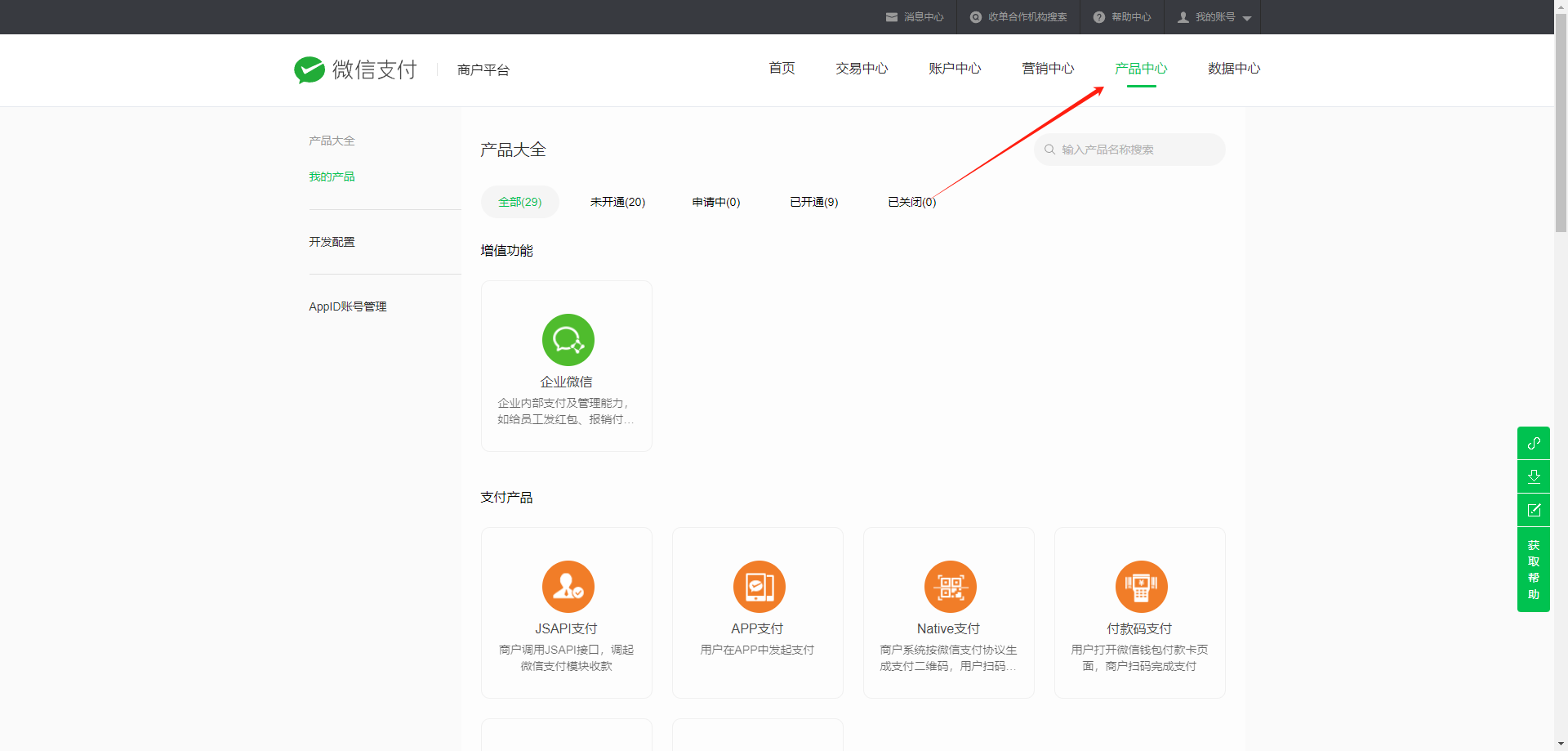Click the WeChat Pay logo
The width and height of the screenshot is (1568, 751).
point(355,70)
